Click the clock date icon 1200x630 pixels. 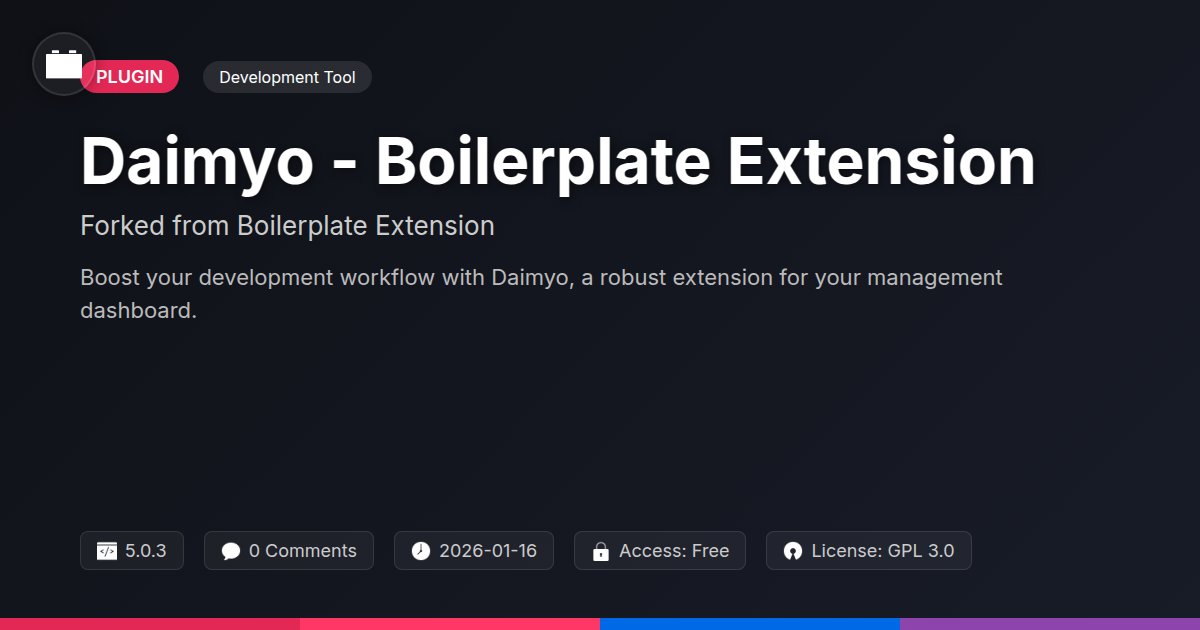(421, 551)
